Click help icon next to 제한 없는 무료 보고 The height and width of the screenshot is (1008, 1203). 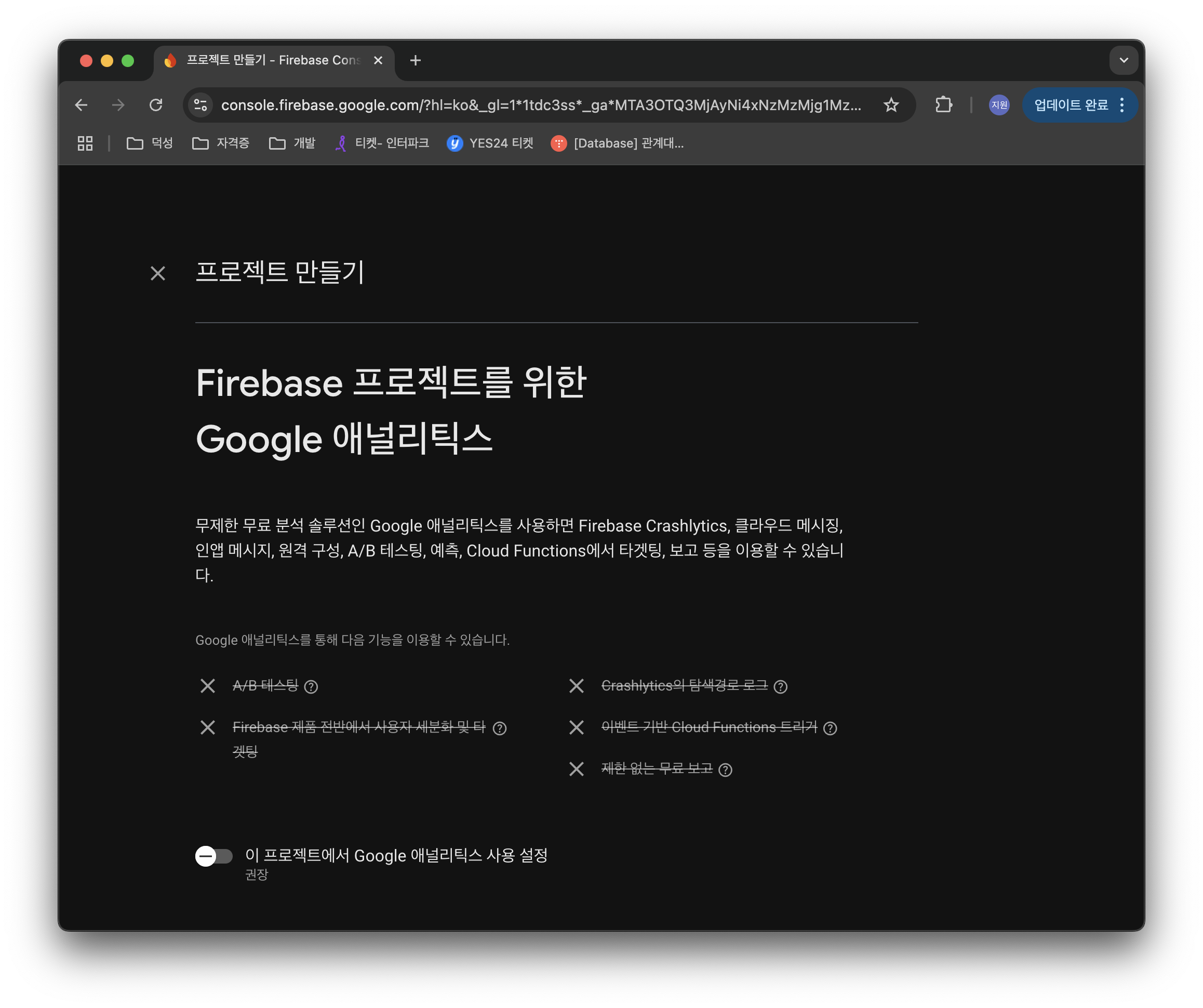pos(725,770)
